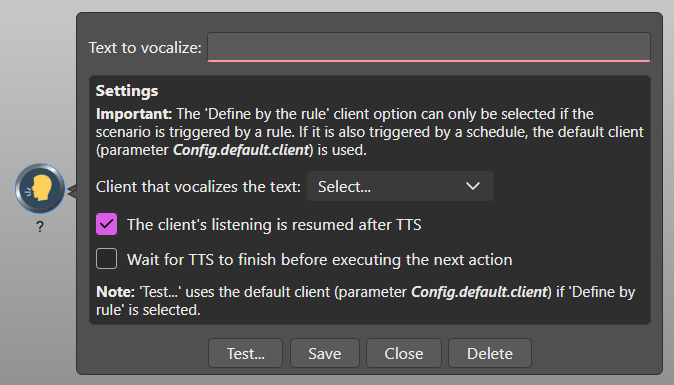Delete this vocalize action
Viewport: 674px width, 385px height.
pyautogui.click(x=490, y=353)
